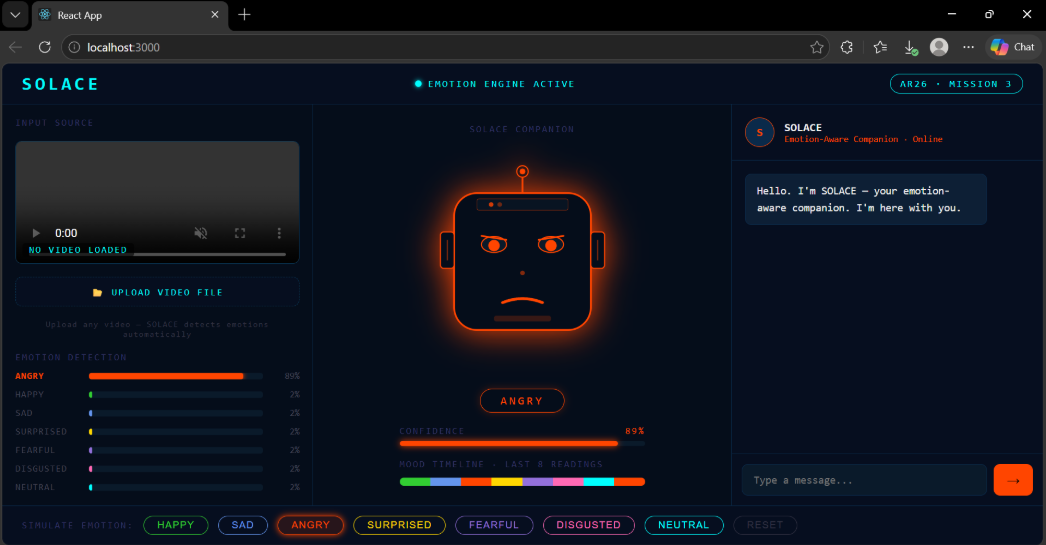The image size is (1046, 545).
Task: Click the SURPRISED row in emotion detection
Action: (157, 432)
